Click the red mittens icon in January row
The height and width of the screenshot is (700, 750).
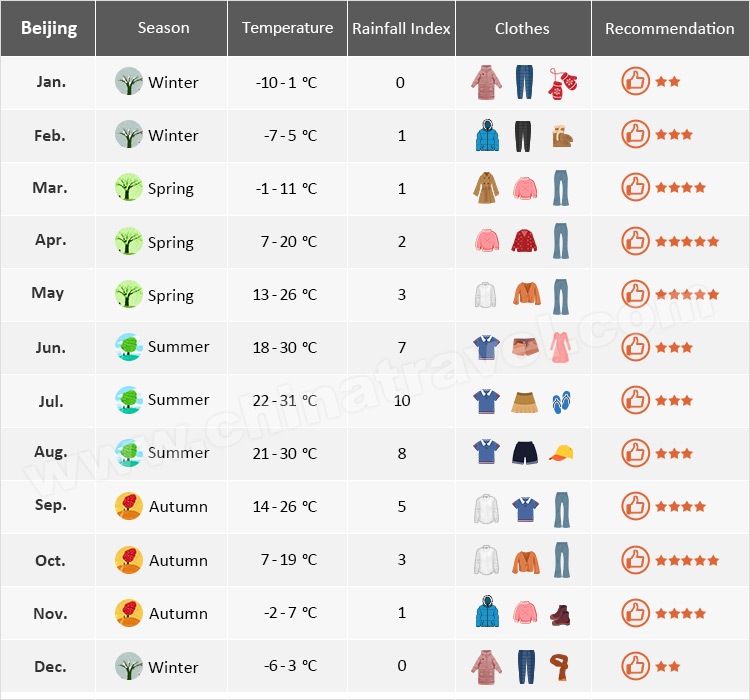(x=563, y=83)
